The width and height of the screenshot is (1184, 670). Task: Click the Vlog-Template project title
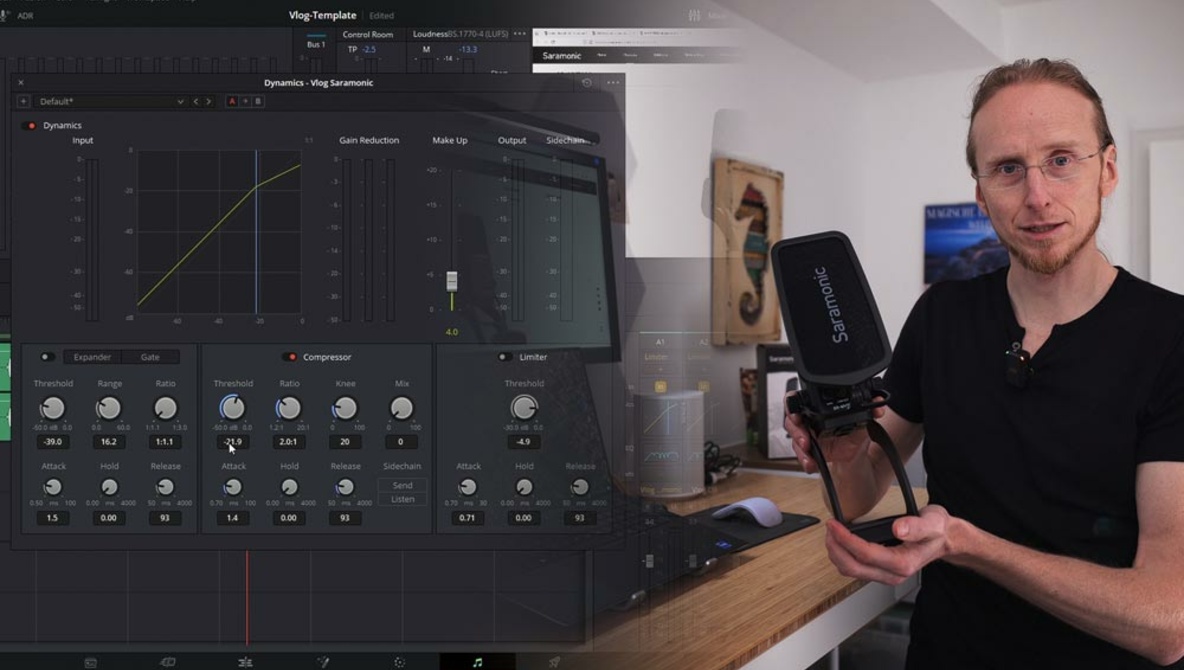(x=322, y=15)
